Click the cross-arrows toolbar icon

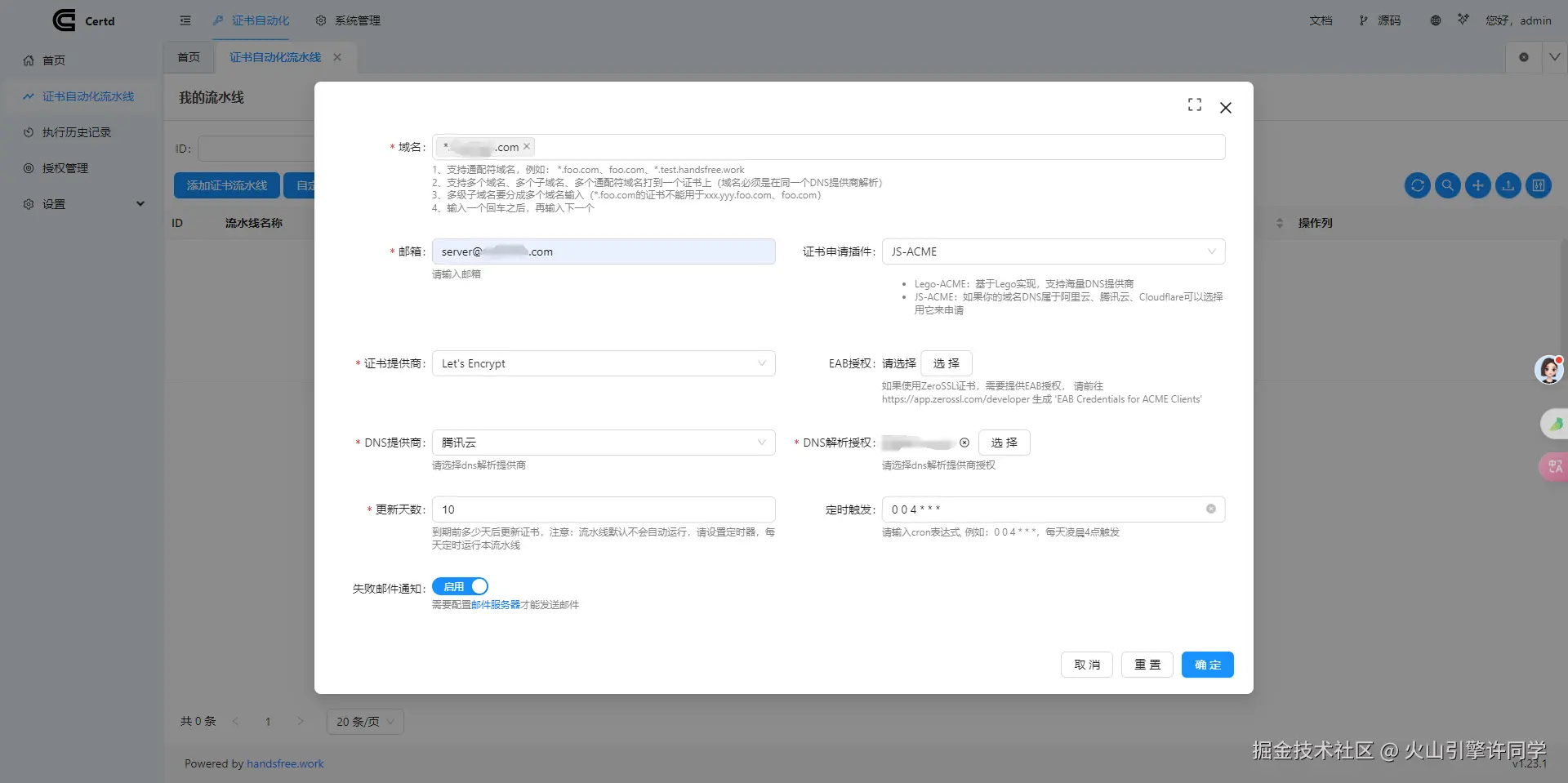(1478, 185)
